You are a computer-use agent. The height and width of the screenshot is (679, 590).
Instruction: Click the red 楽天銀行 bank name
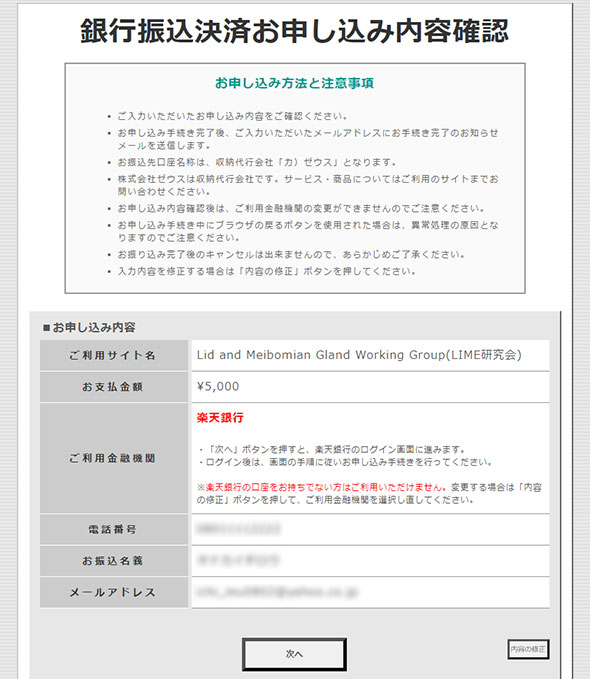[220, 417]
